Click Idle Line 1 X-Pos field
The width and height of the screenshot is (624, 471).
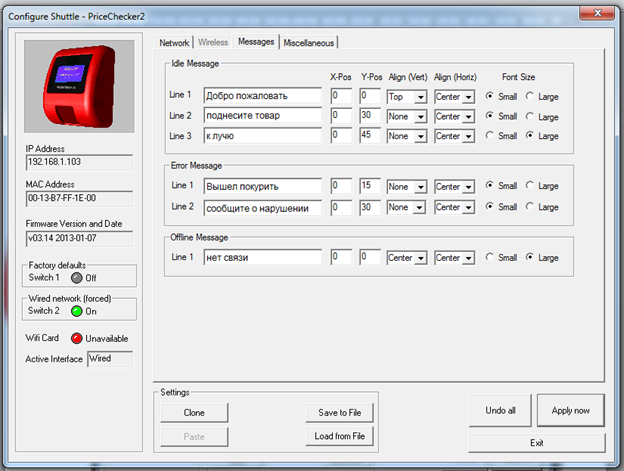click(x=341, y=96)
